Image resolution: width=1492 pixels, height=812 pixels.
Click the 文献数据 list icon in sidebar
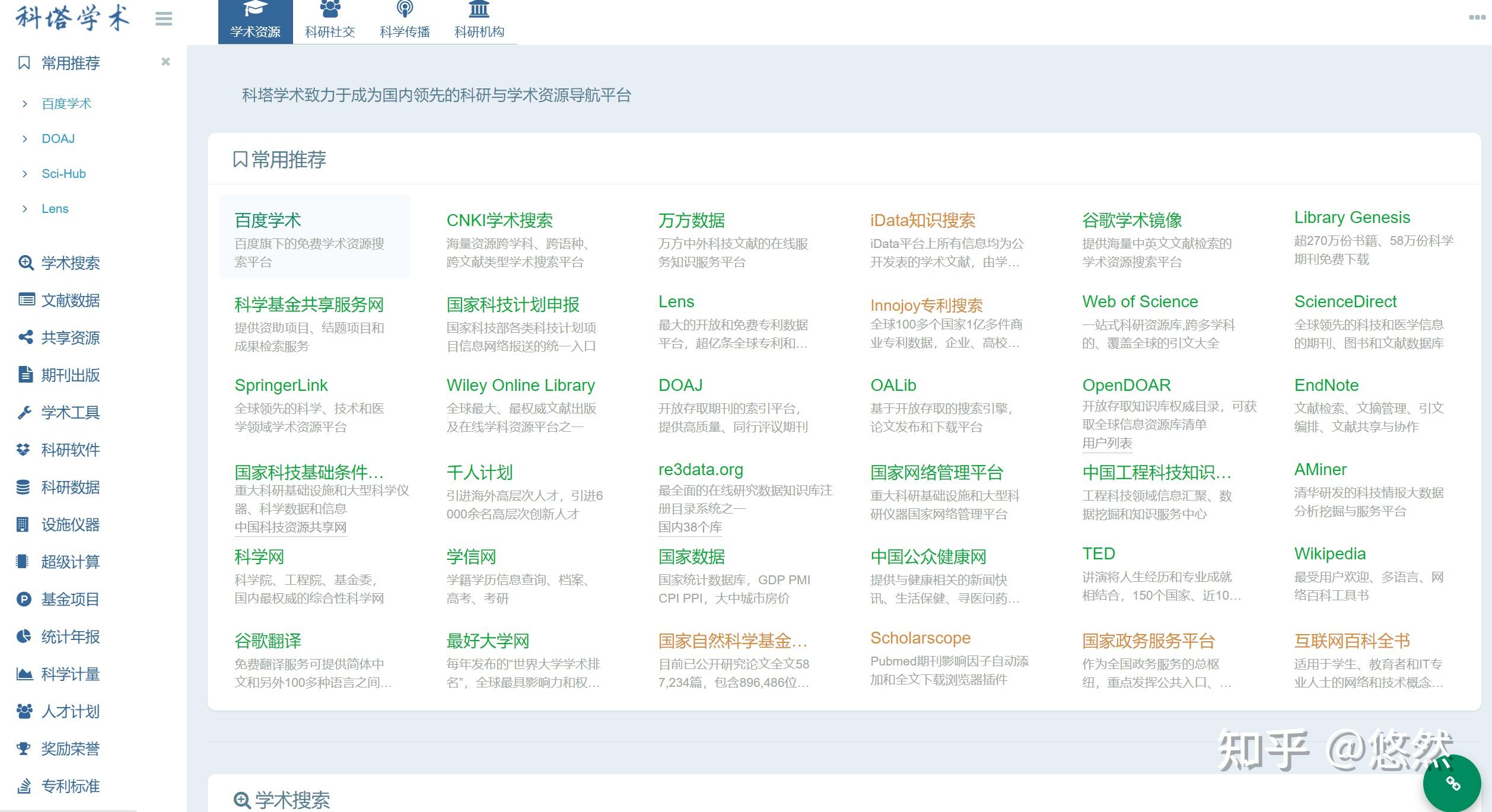click(x=26, y=300)
